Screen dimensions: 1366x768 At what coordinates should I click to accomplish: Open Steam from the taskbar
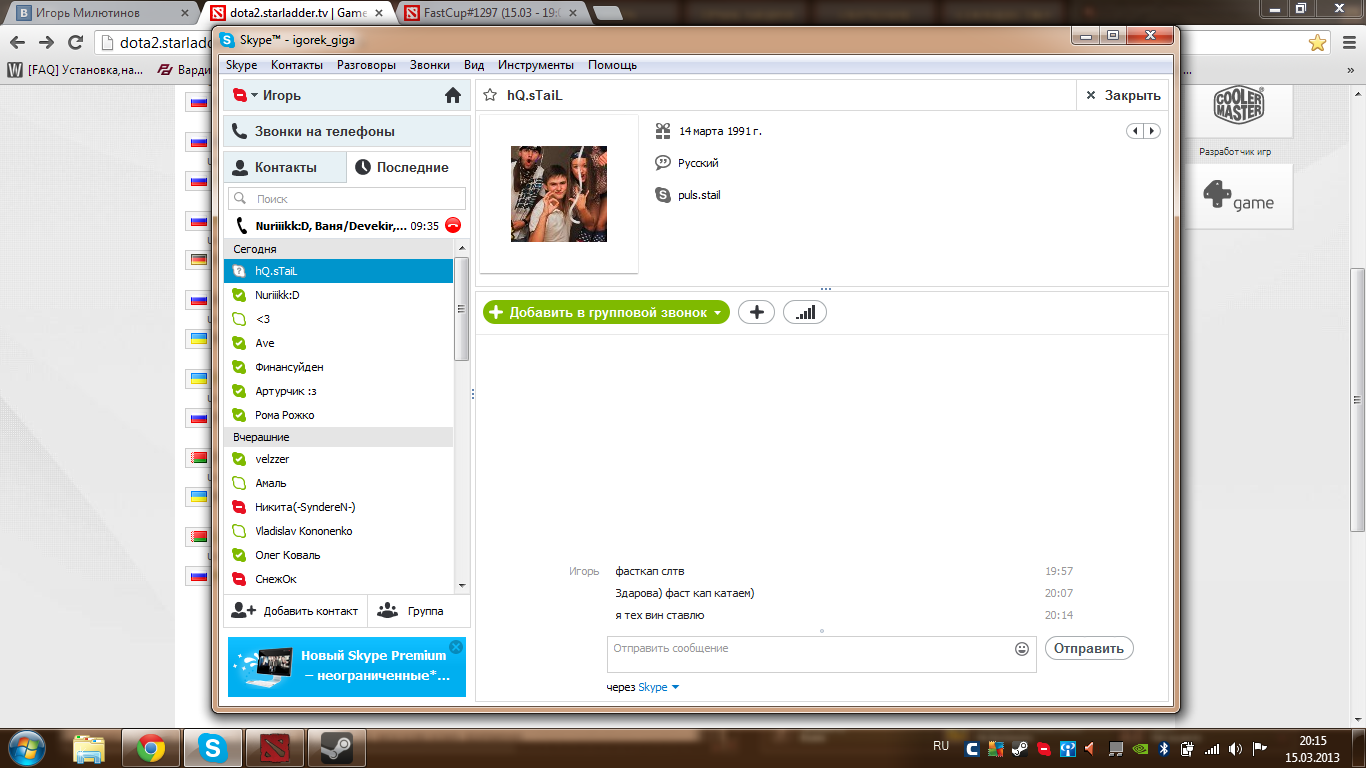pyautogui.click(x=336, y=747)
